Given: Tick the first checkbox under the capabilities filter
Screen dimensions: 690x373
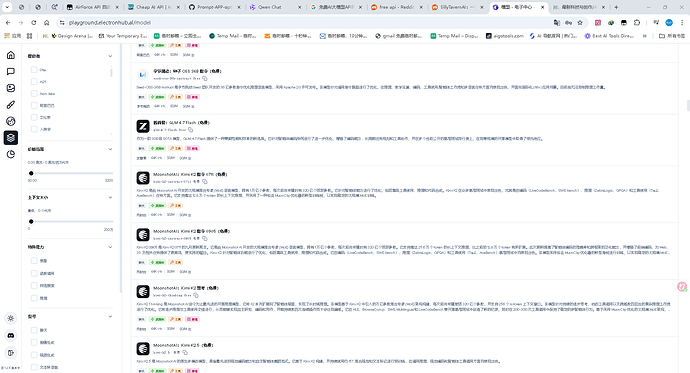Looking at the screenshot, I should click(34, 261).
